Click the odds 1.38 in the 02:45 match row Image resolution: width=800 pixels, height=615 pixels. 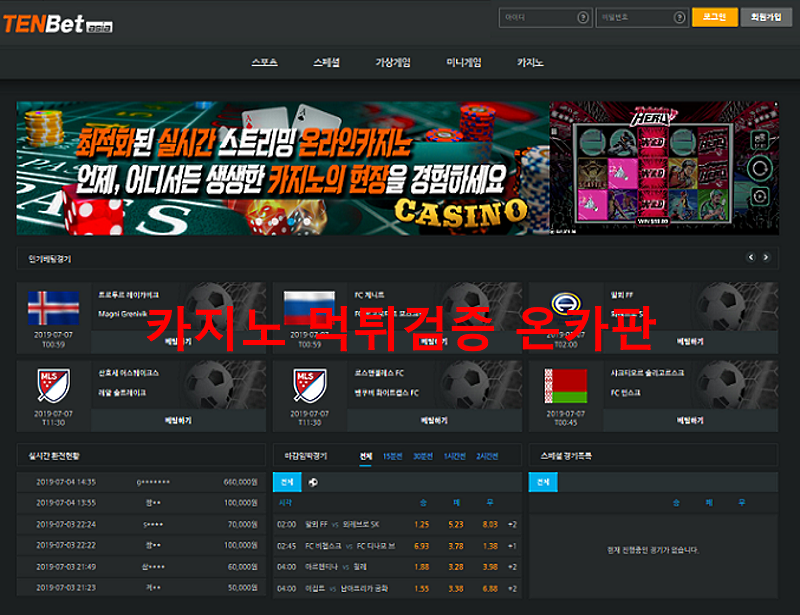(x=490, y=546)
